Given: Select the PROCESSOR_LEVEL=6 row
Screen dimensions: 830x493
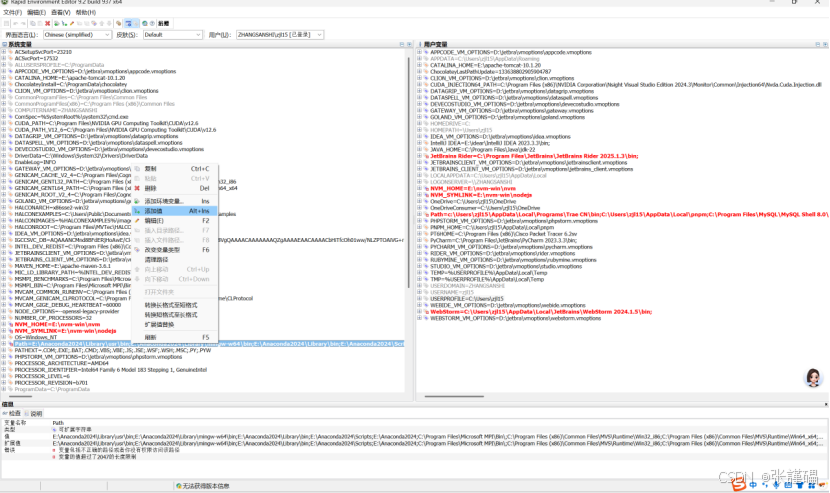Looking at the screenshot, I should click(42, 376).
